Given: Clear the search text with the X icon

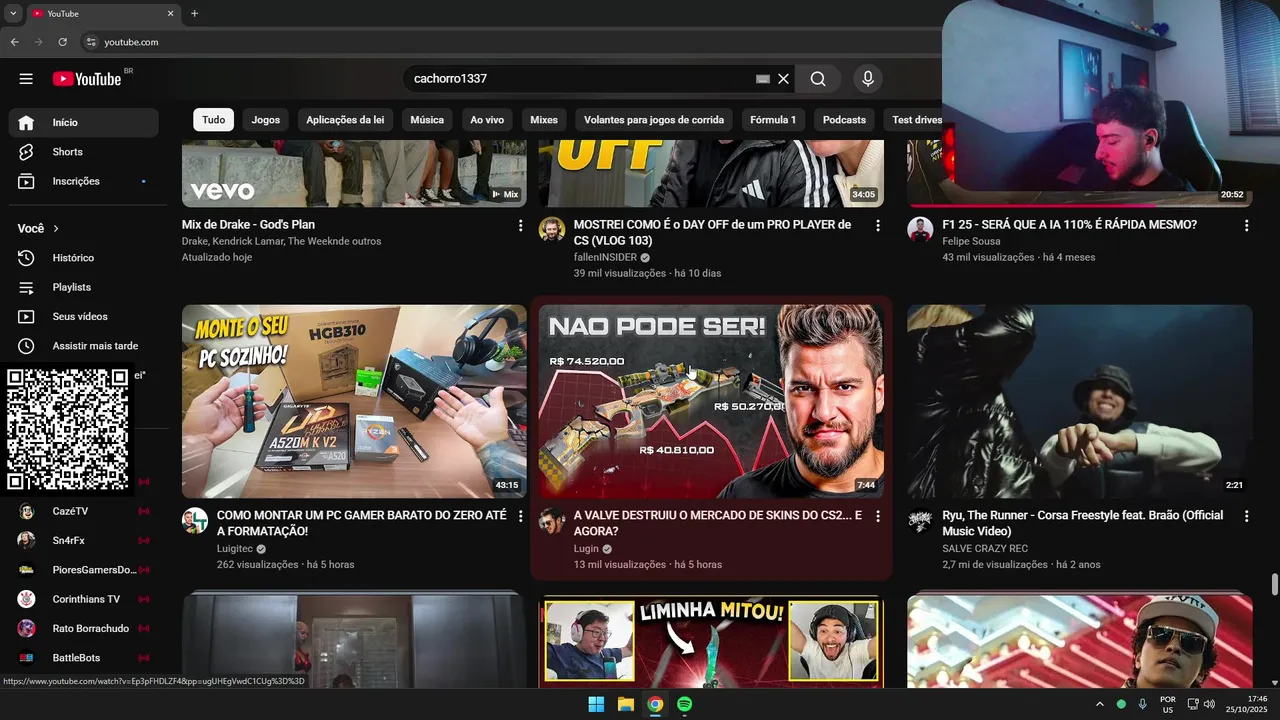Looking at the screenshot, I should 784,79.
